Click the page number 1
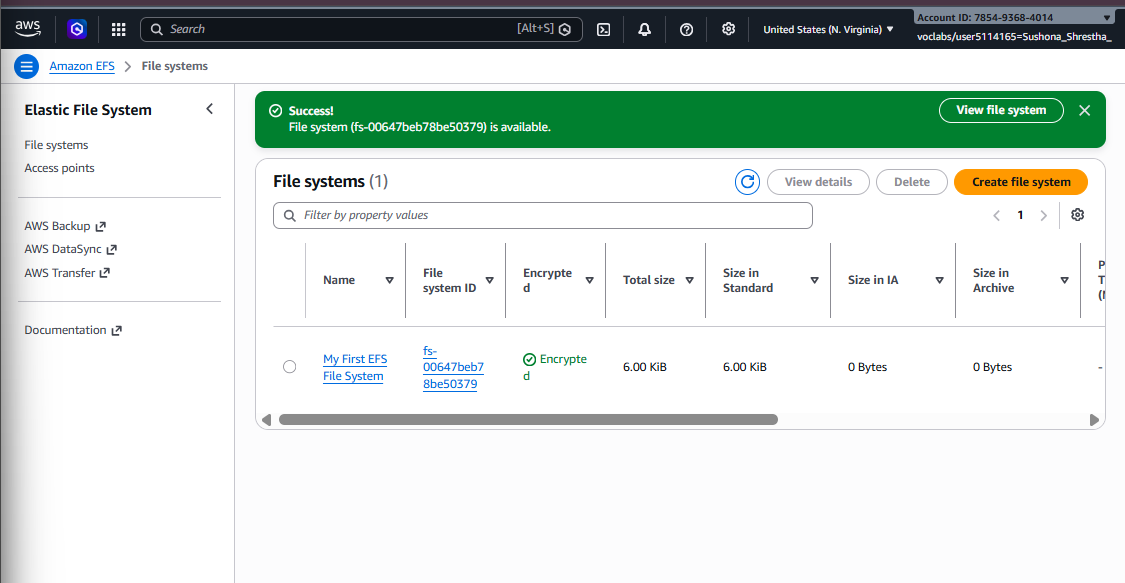The width and height of the screenshot is (1125, 583). (x=1020, y=215)
